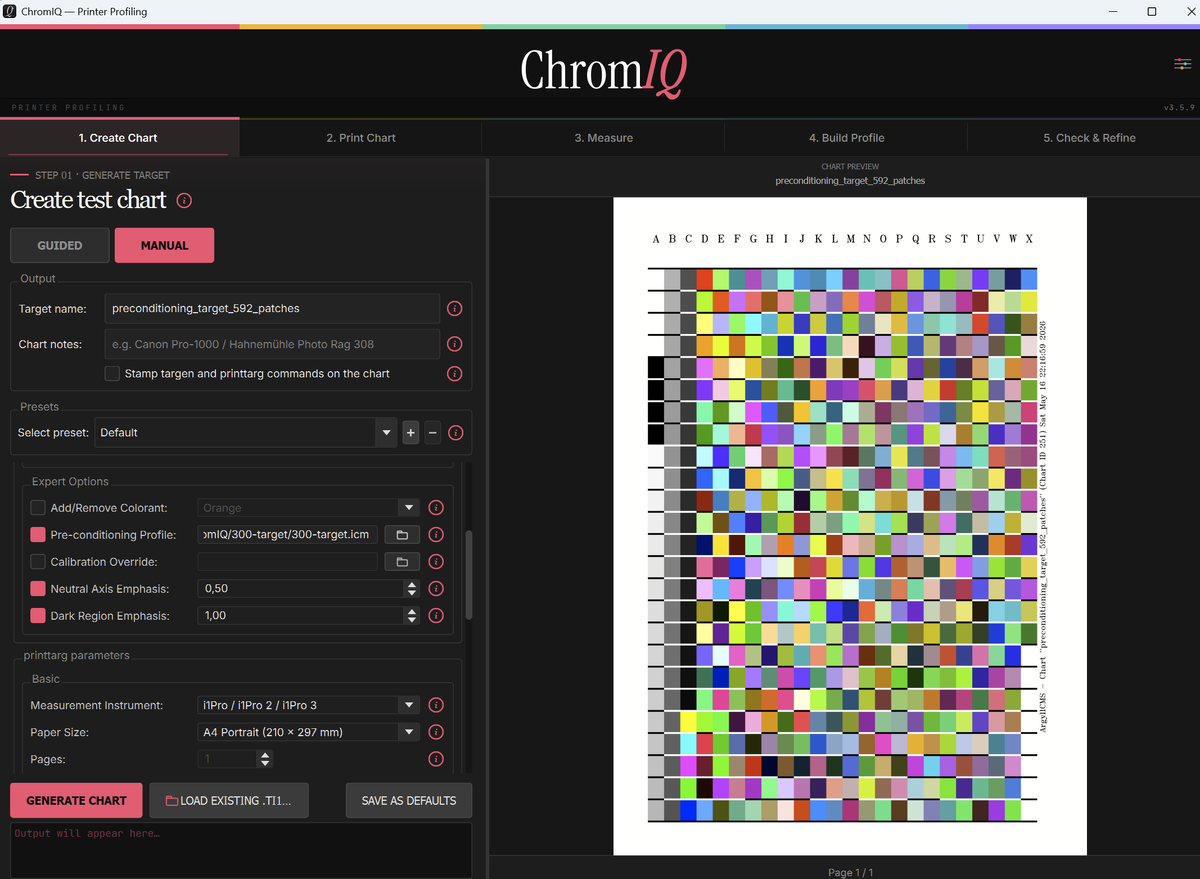
Task: Disable Pre-conditioning Profile checkbox
Action: coord(38,534)
